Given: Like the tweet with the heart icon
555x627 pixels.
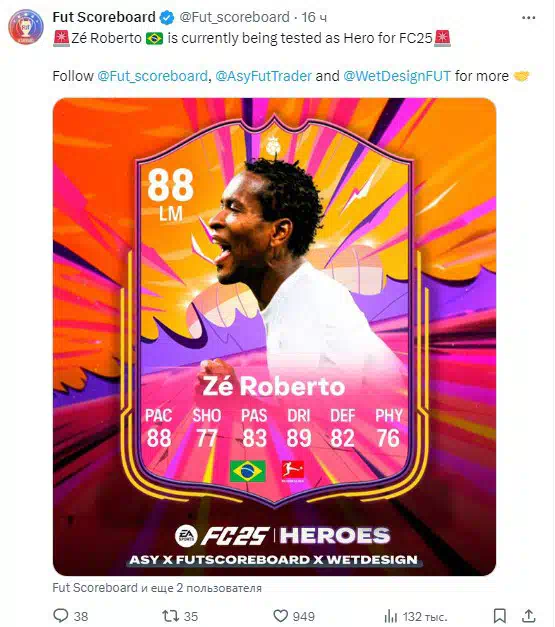Looking at the screenshot, I should pos(280,616).
